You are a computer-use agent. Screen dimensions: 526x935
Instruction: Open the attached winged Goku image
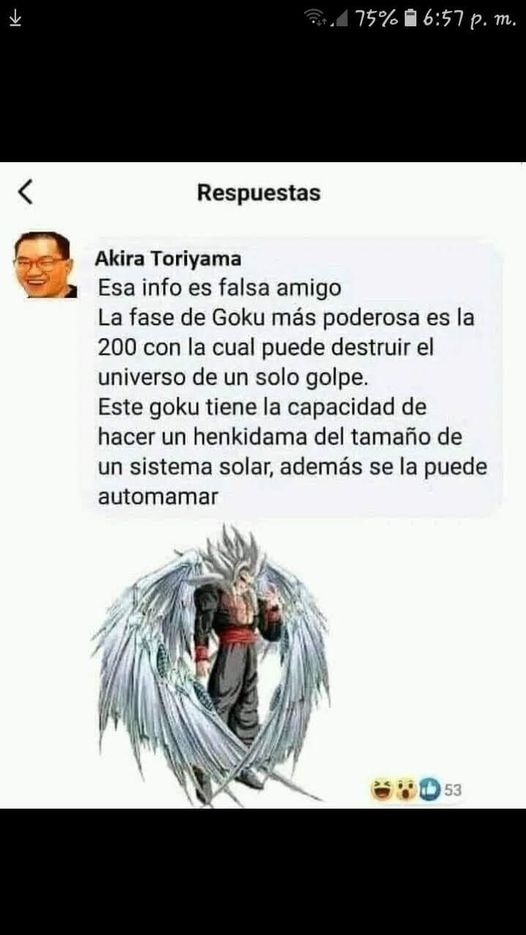point(211,664)
